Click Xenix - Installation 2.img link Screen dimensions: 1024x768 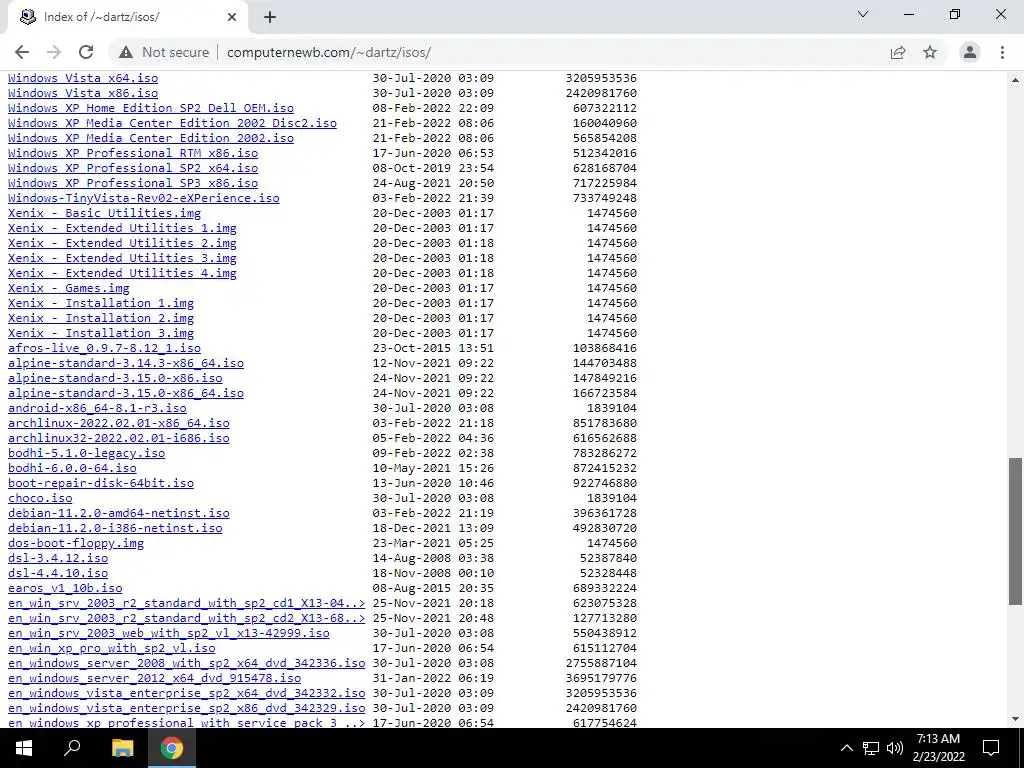pos(101,318)
